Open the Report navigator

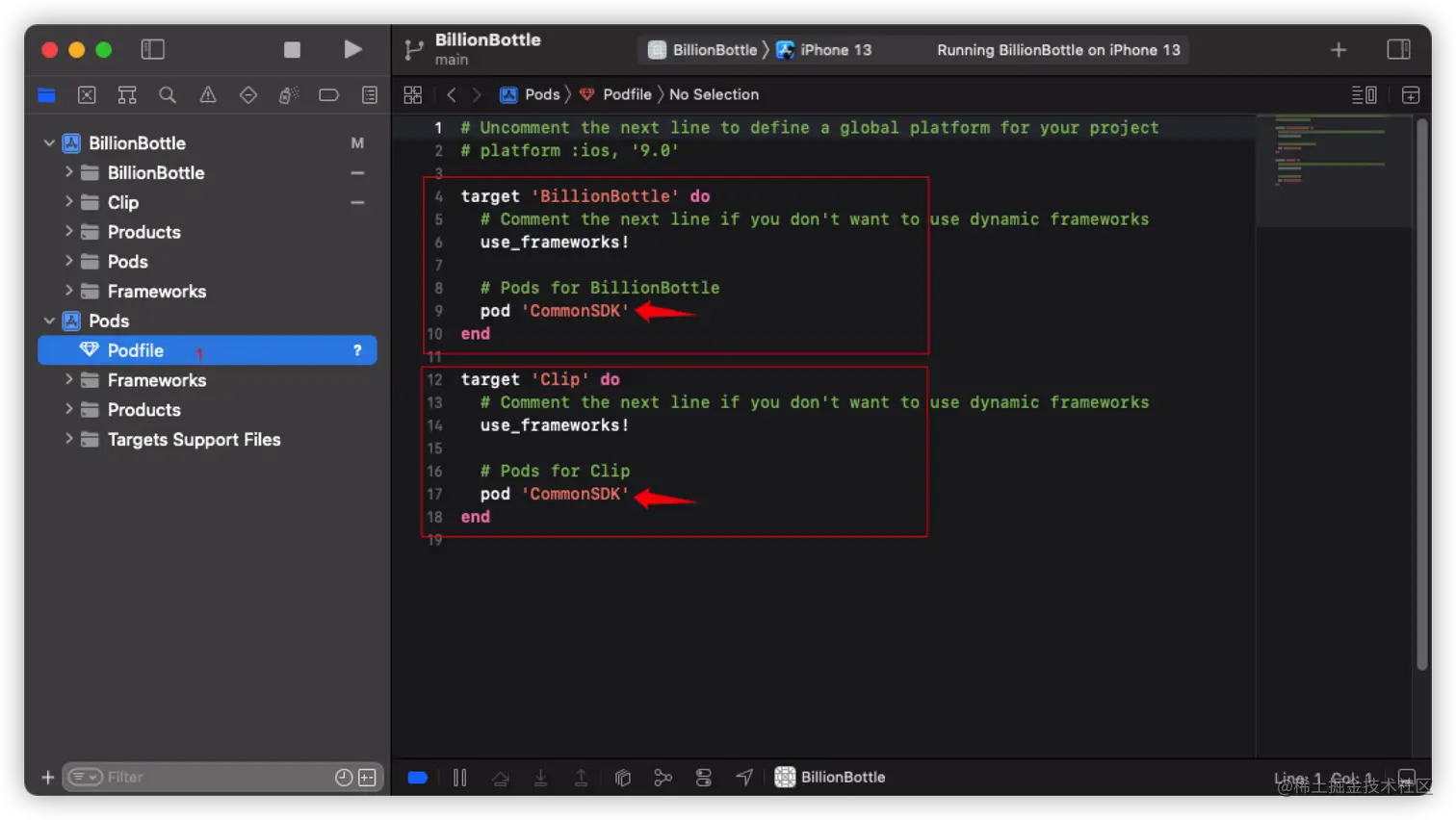coord(370,94)
